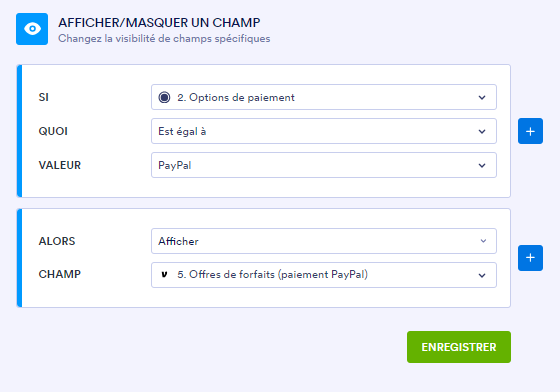Viewport: 560px width, 392px height.
Task: Save the condition with ENREGISTRER
Action: click(x=459, y=347)
